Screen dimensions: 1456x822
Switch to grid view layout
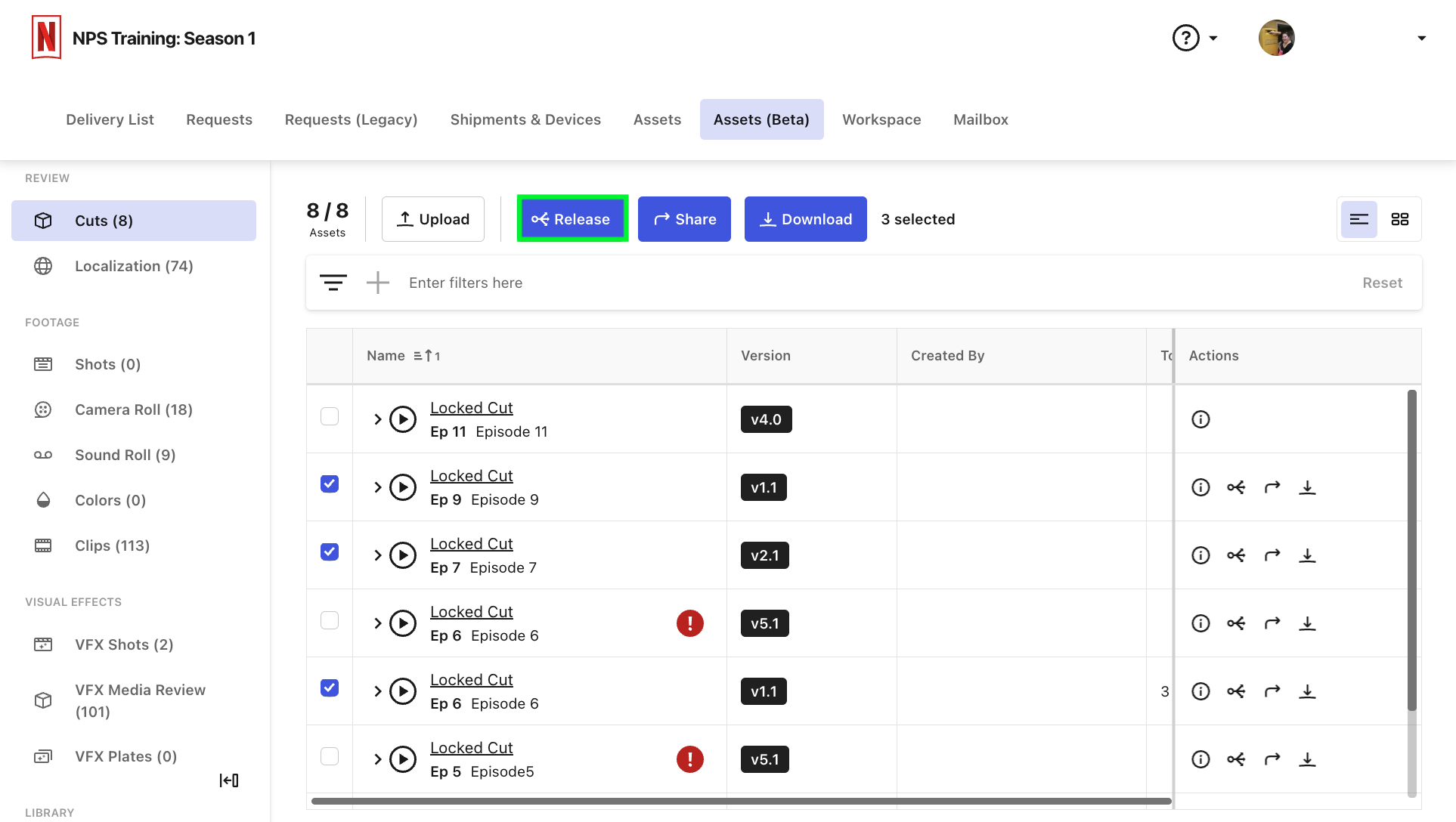1400,219
